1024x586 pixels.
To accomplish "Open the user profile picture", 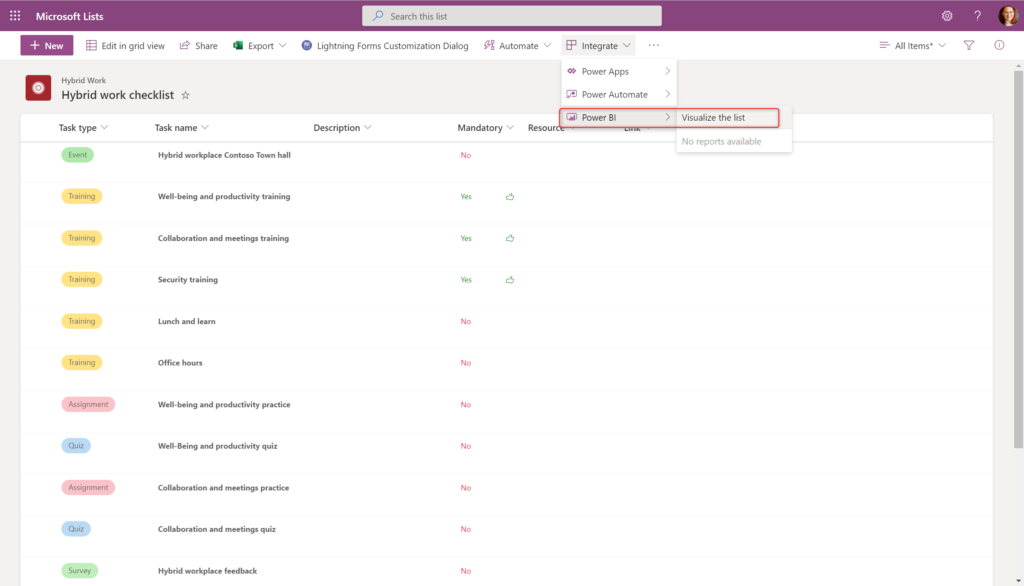I will [x=1008, y=16].
